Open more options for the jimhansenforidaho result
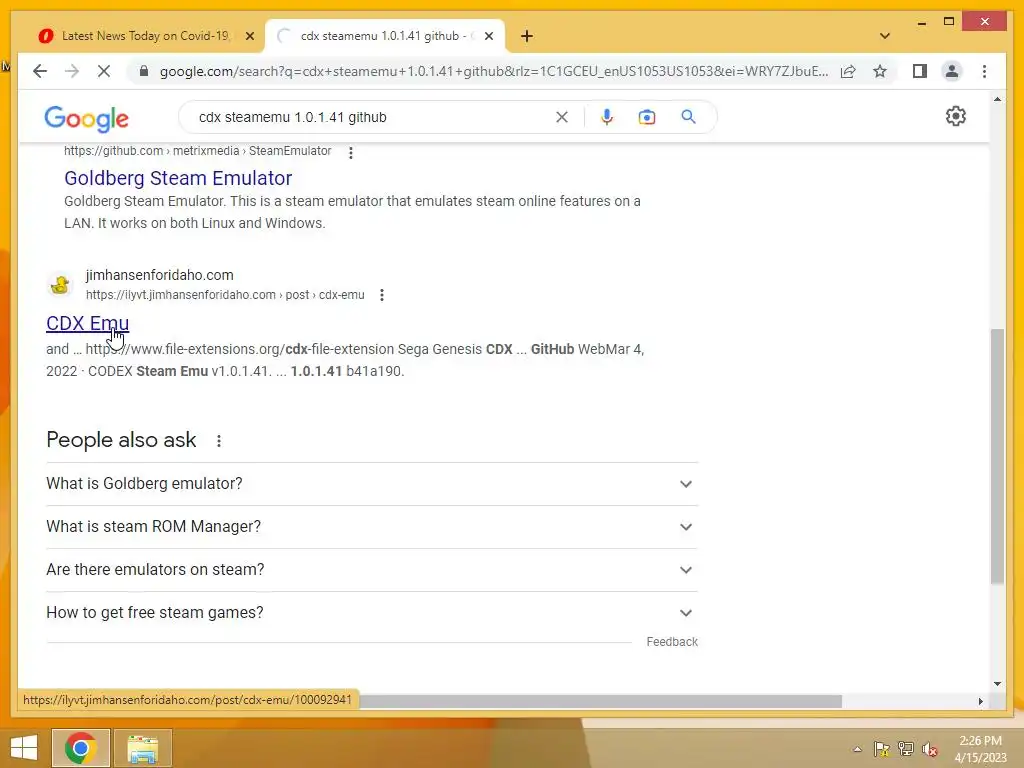The height and width of the screenshot is (768, 1024). [382, 295]
